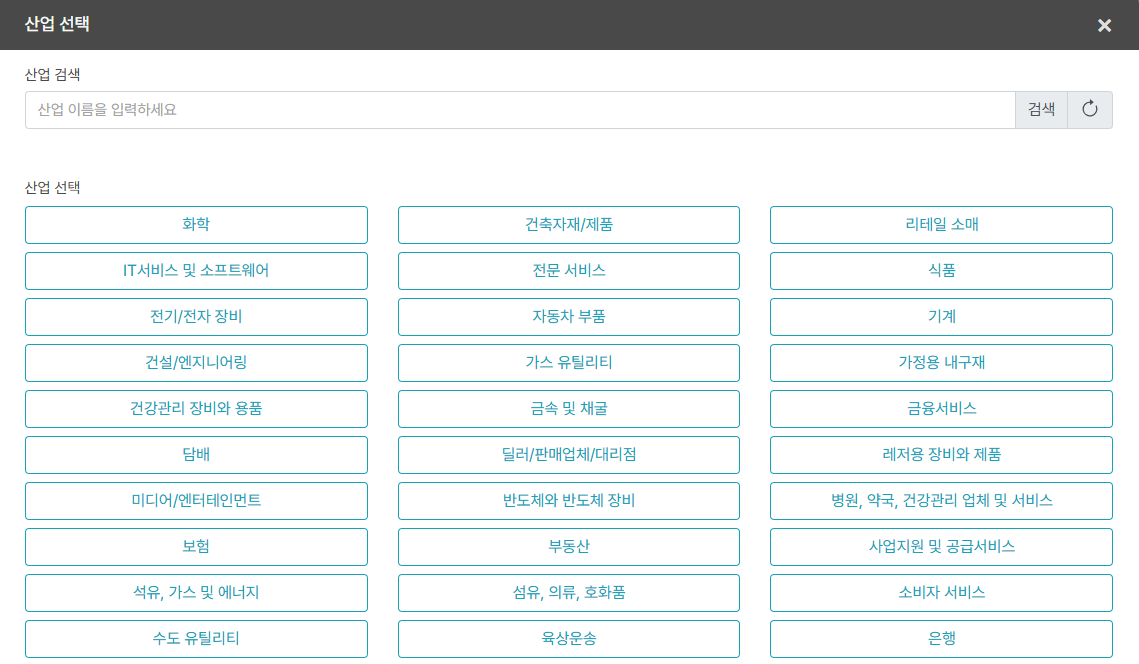Select 금속 및 채굴 option
The height and width of the screenshot is (664, 1139).
tap(569, 409)
